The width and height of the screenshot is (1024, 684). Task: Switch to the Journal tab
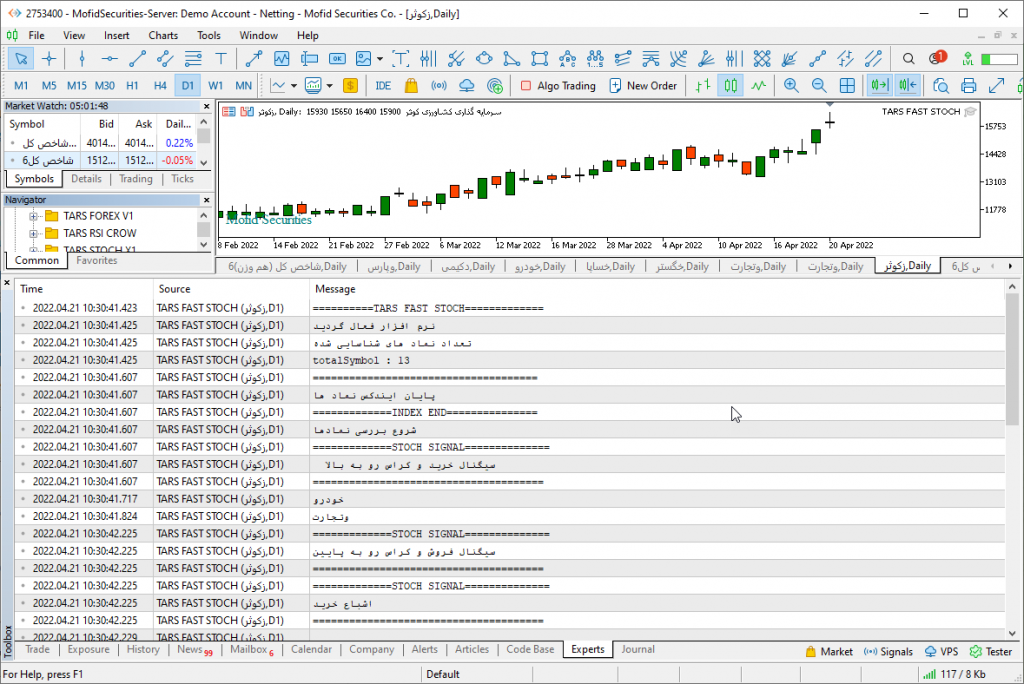638,649
